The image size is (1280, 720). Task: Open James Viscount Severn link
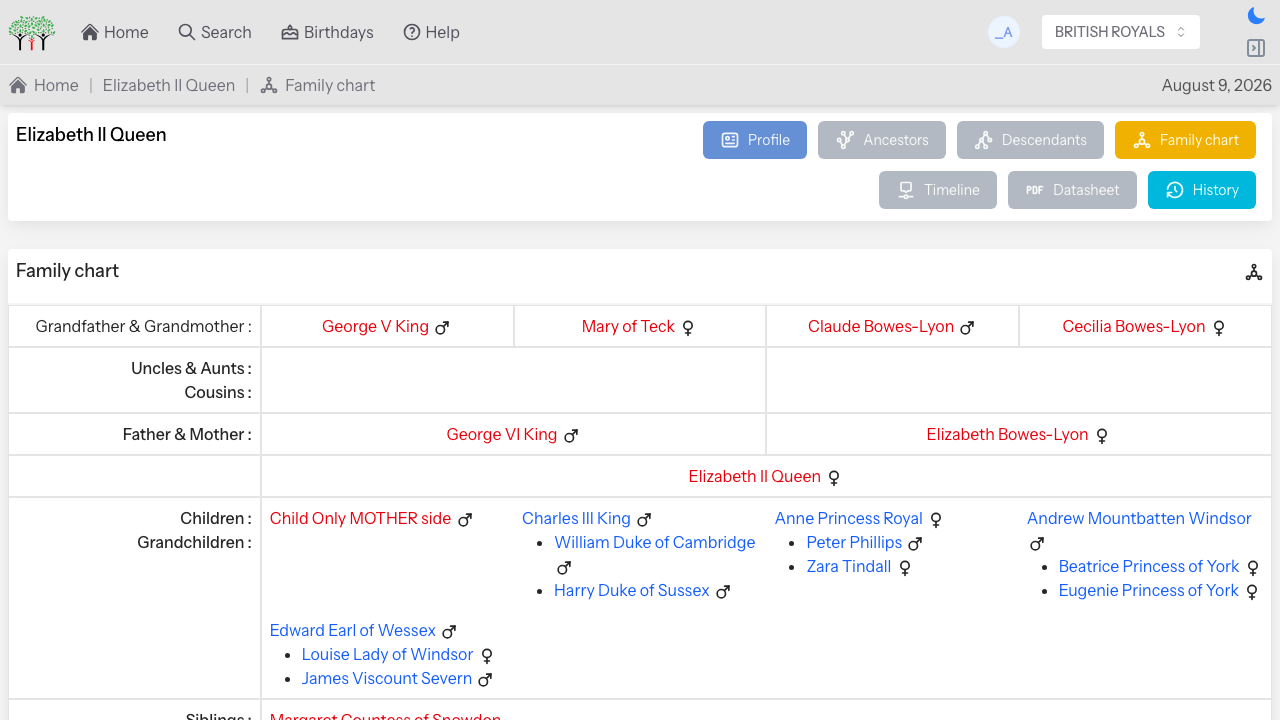point(387,678)
